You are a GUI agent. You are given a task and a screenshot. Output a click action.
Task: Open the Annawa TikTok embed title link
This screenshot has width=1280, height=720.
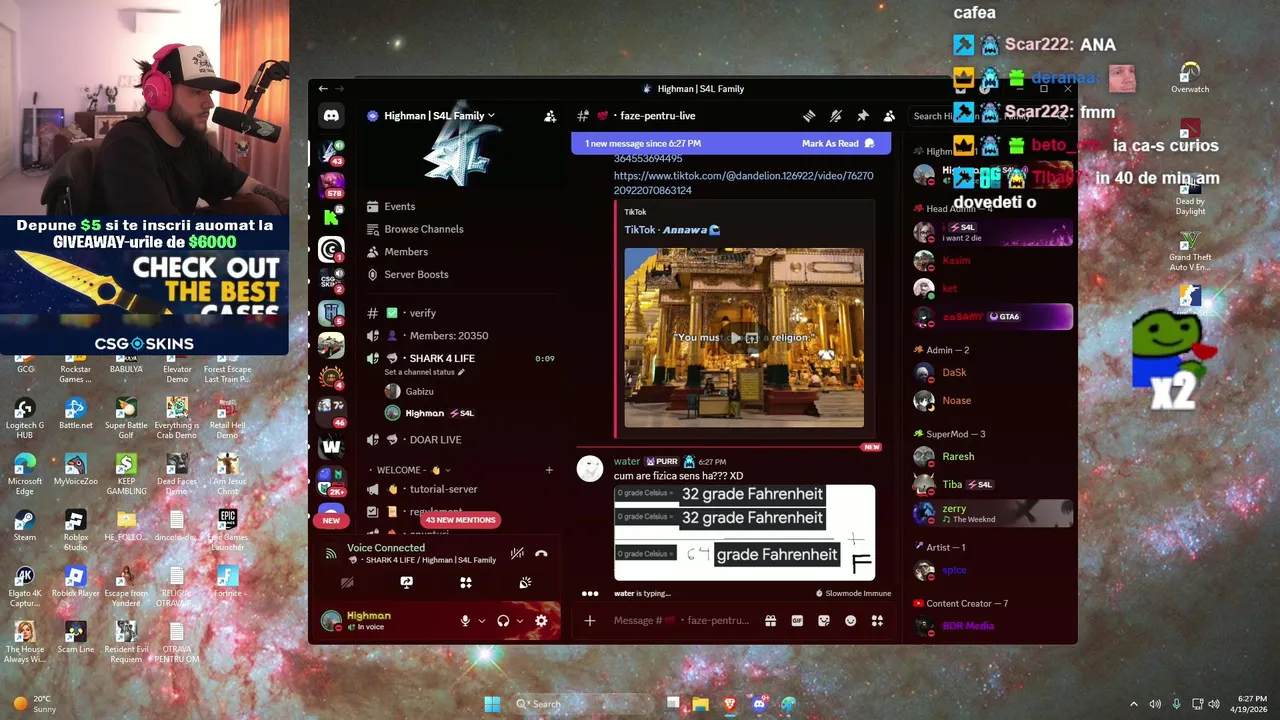pyautogui.click(x=673, y=230)
